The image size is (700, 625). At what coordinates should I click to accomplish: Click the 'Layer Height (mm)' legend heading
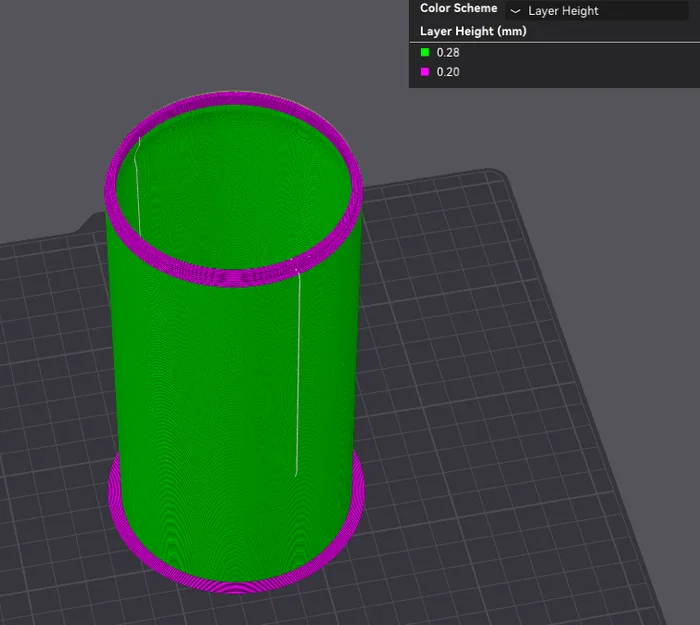pos(473,31)
